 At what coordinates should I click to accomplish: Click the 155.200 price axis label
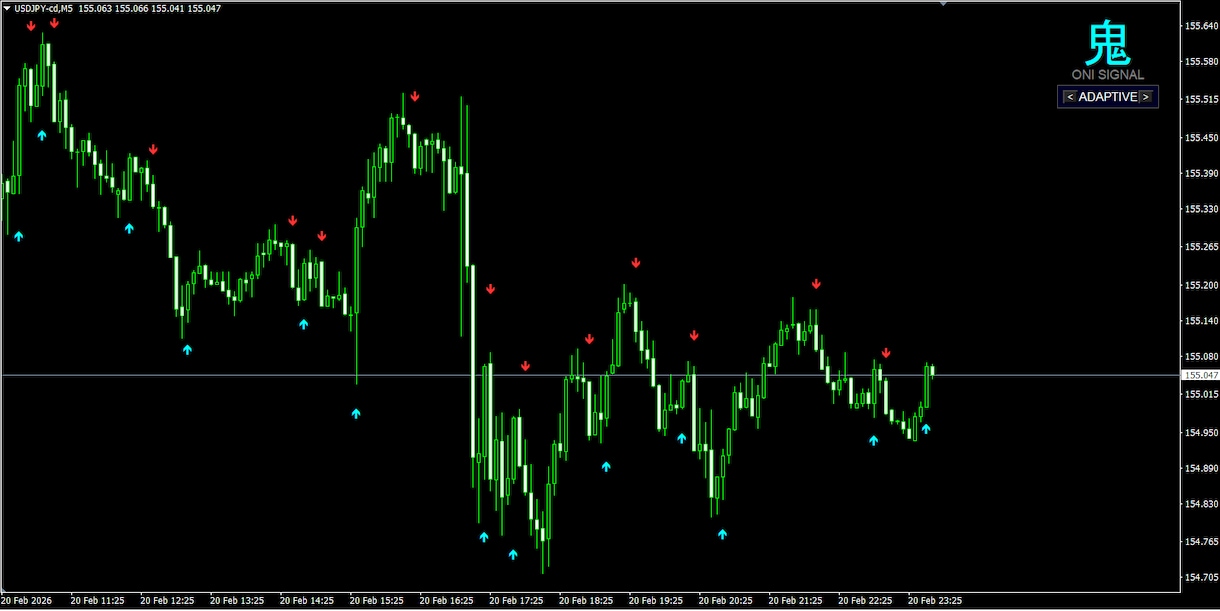1200,285
